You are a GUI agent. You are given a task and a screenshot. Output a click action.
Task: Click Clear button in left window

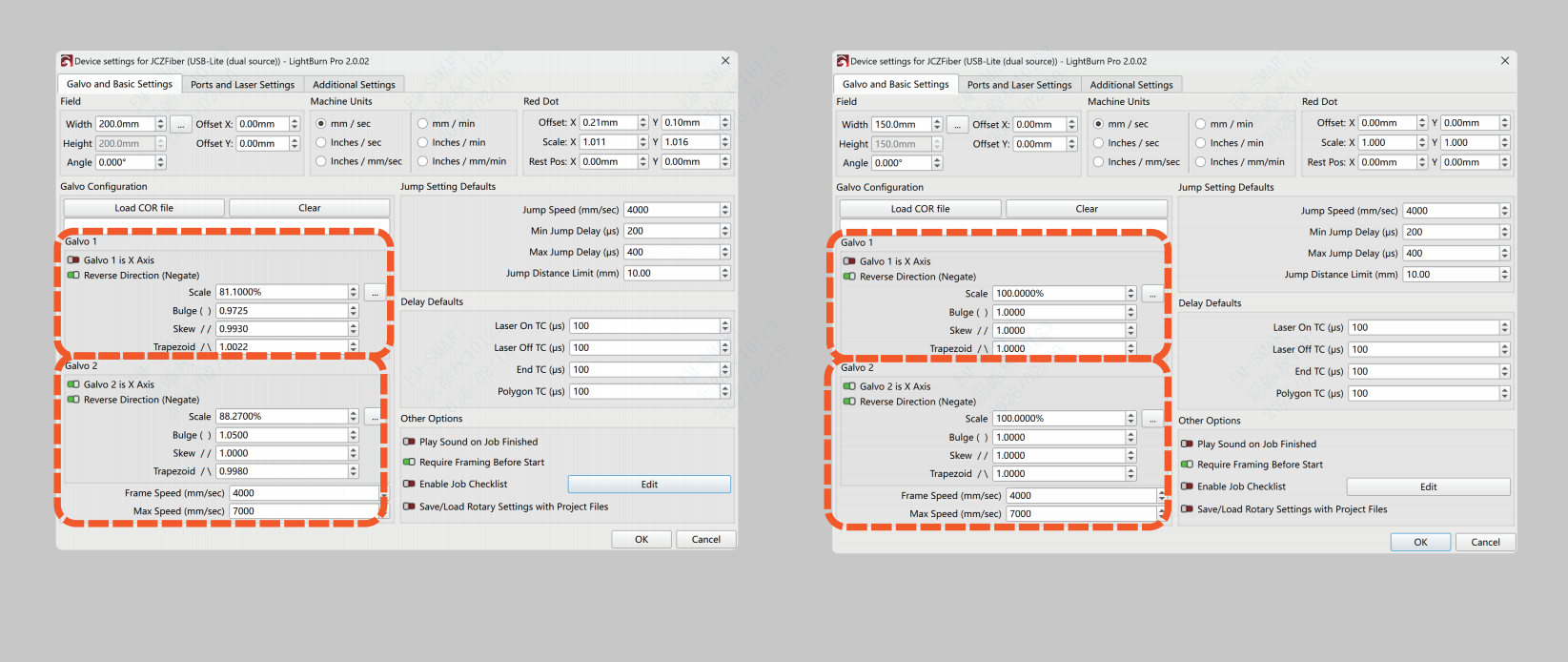(309, 208)
